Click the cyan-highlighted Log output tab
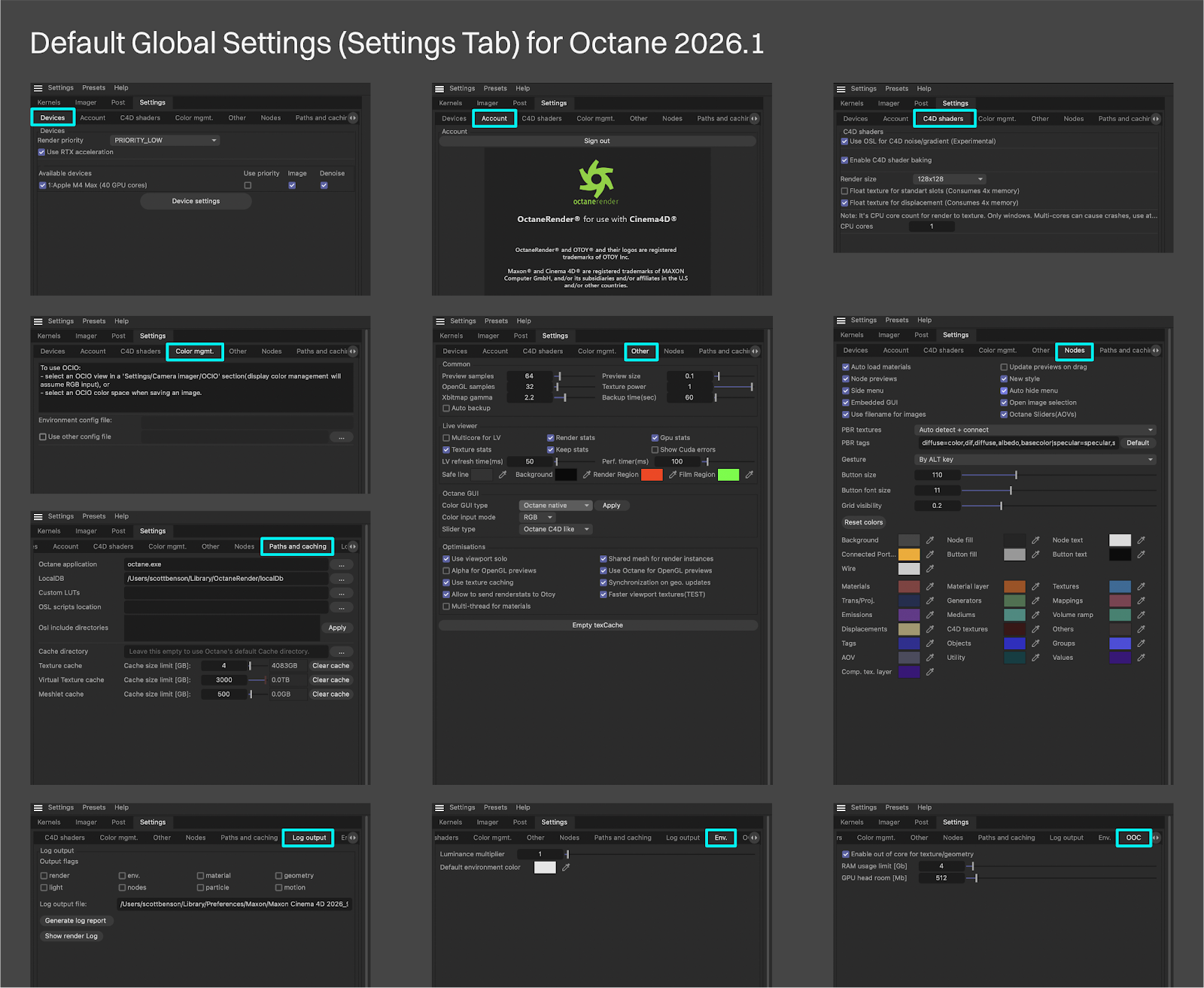Screen dimensions: 1204x988 (309, 838)
